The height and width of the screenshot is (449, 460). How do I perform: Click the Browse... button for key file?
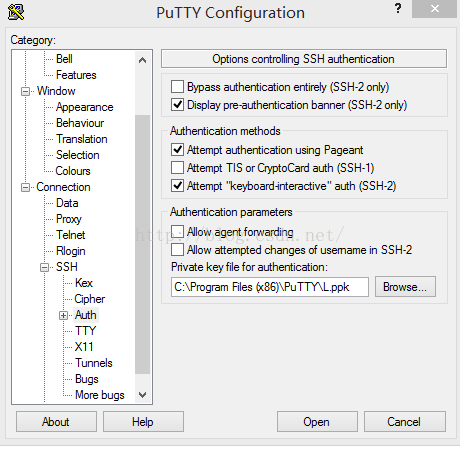tap(405, 287)
